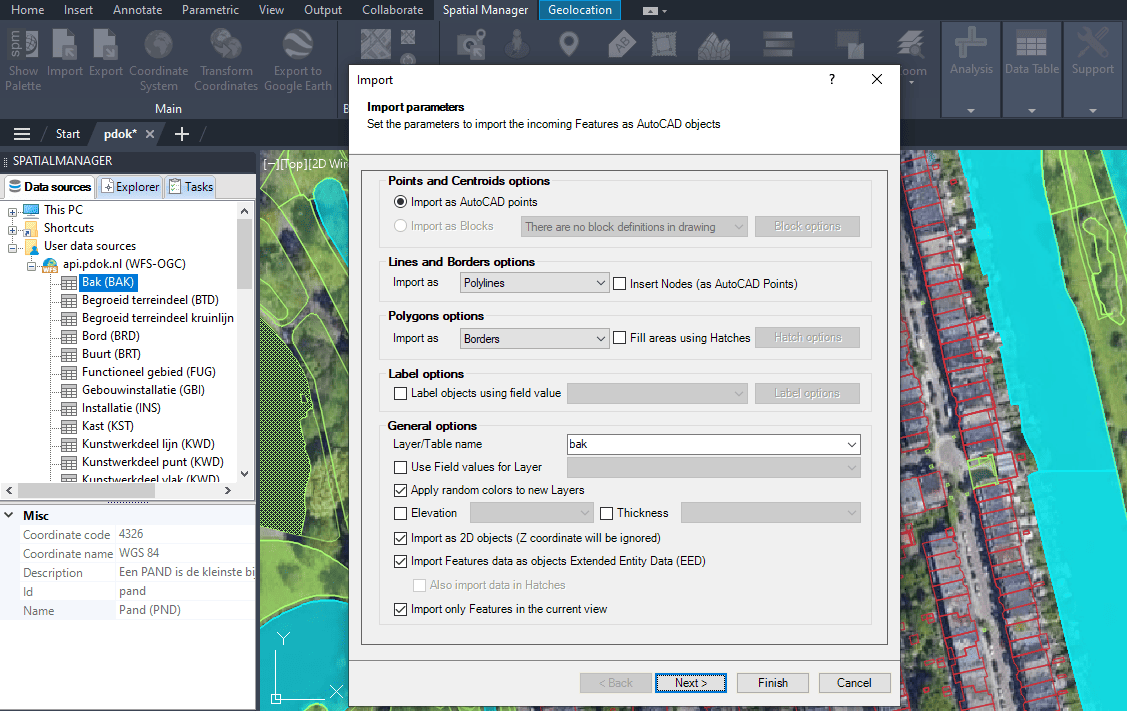Toggle the Elevation checkbox

pyautogui.click(x=400, y=513)
